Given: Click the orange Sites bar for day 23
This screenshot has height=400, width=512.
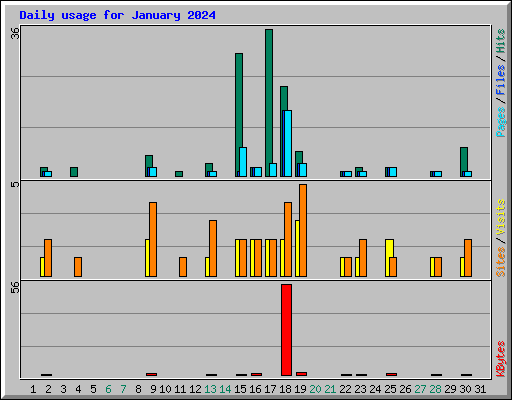Looking at the screenshot, I should 363,258.
